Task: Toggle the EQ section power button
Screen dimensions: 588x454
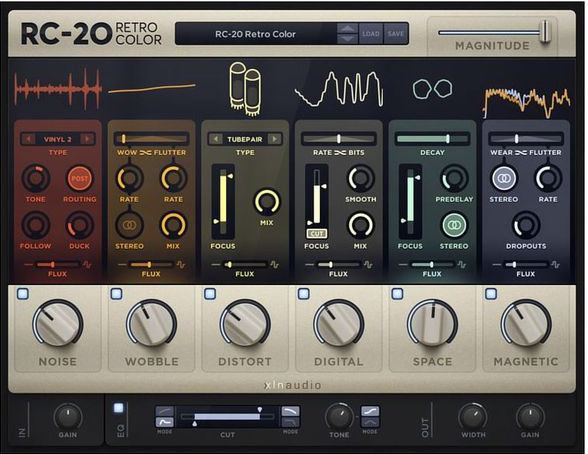Action: pos(118,408)
